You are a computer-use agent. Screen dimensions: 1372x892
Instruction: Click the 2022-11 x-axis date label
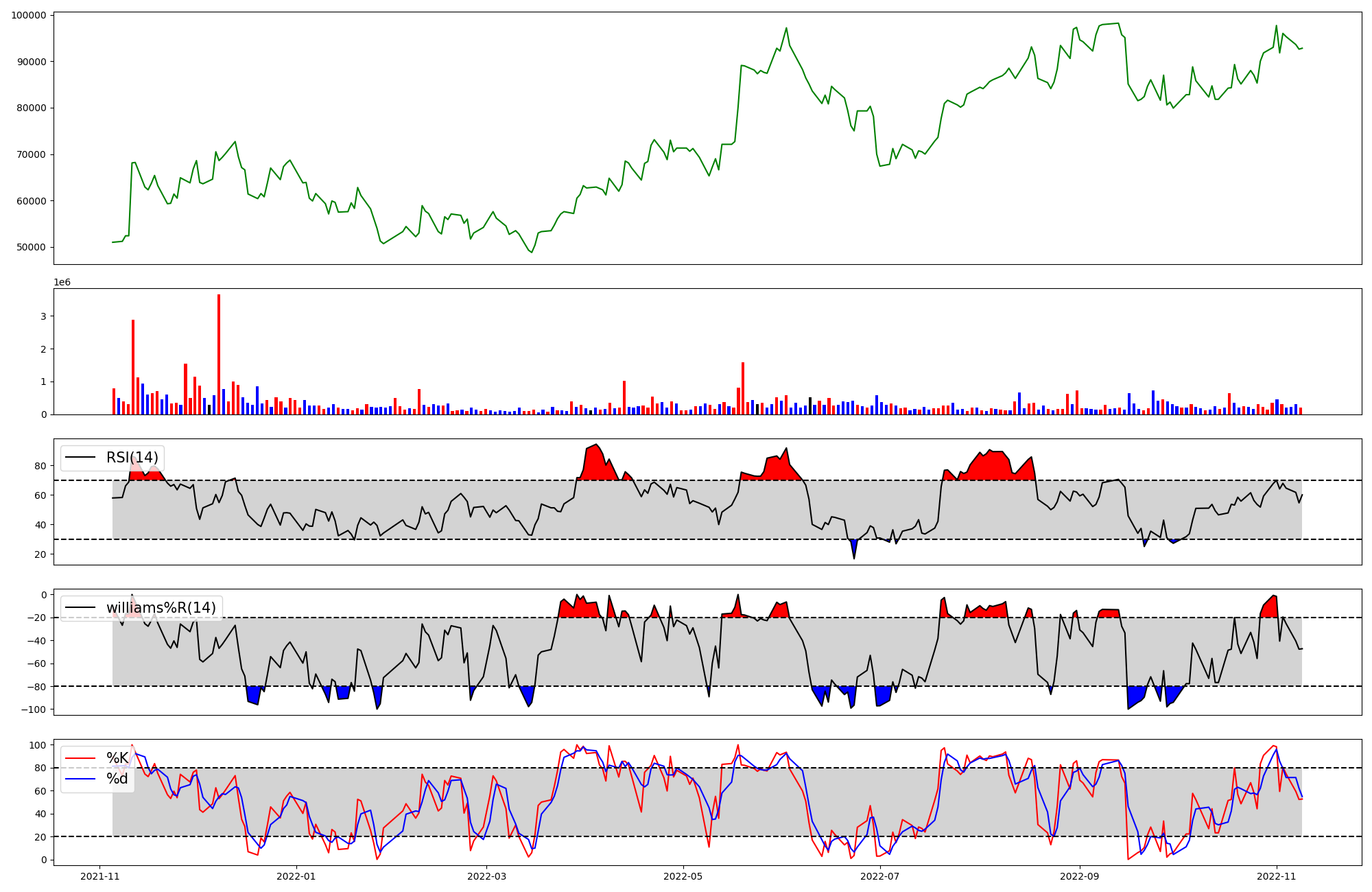point(1276,876)
